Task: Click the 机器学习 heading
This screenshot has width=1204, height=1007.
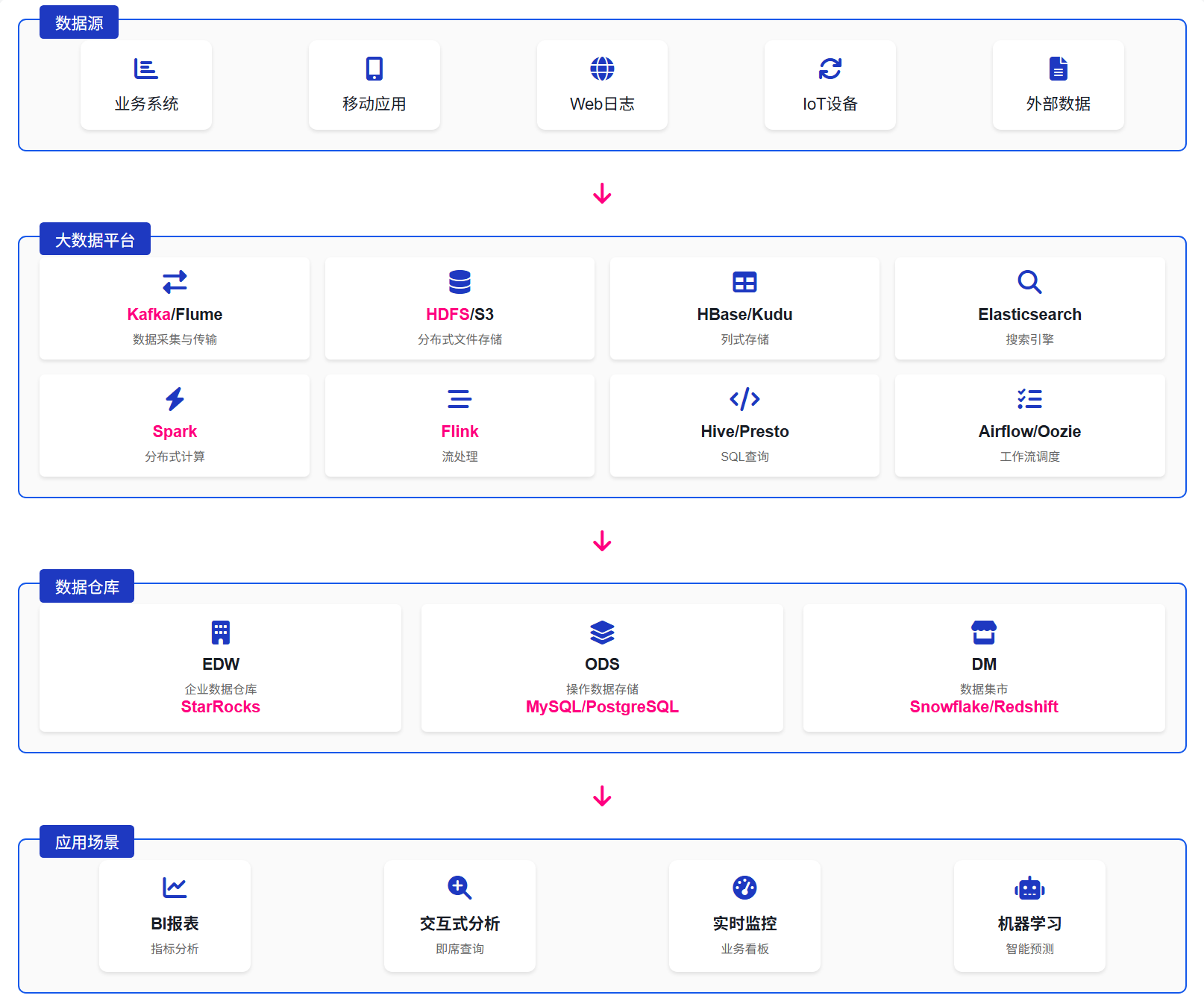Action: point(1029,923)
